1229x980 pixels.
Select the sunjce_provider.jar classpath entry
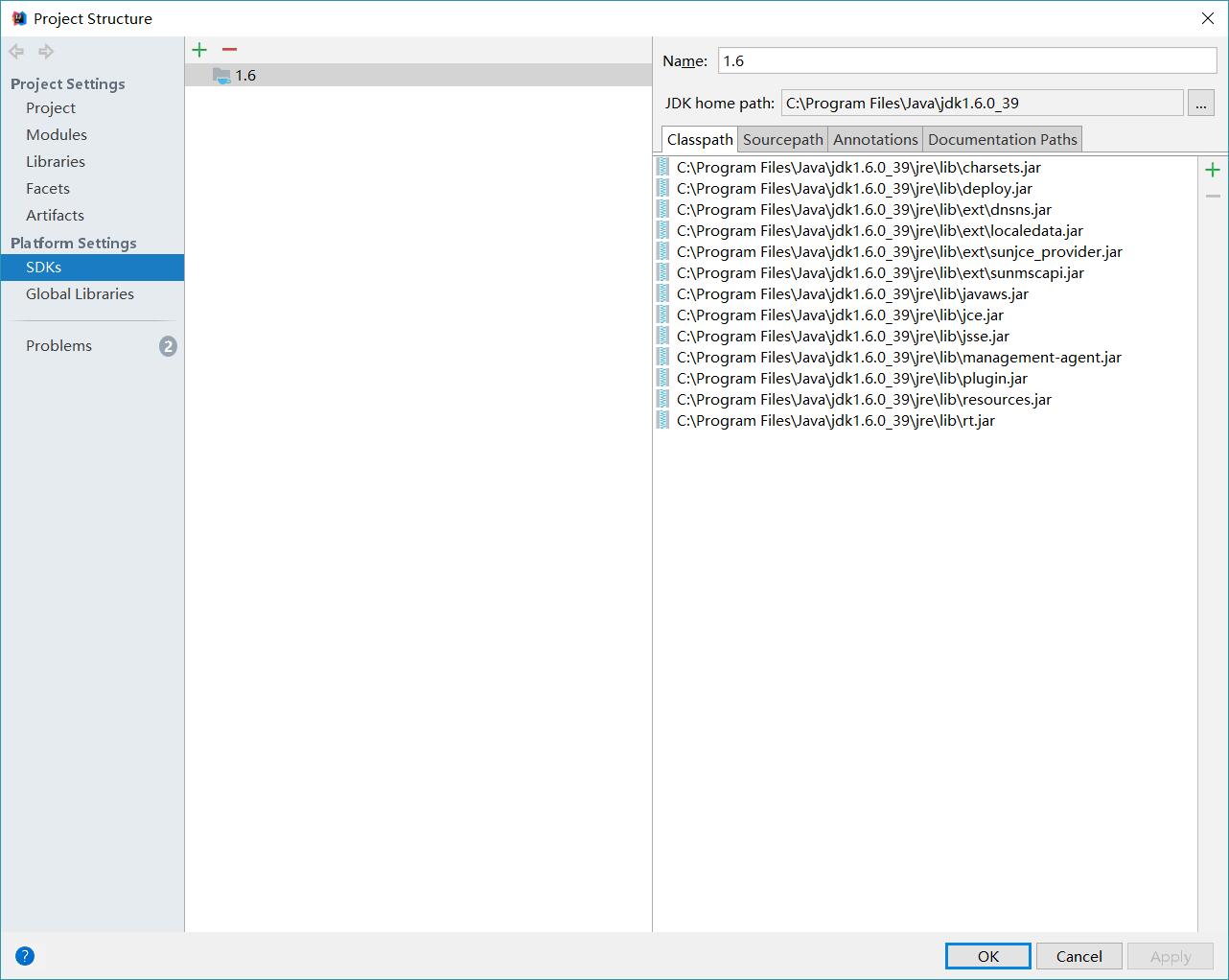[x=925, y=251]
